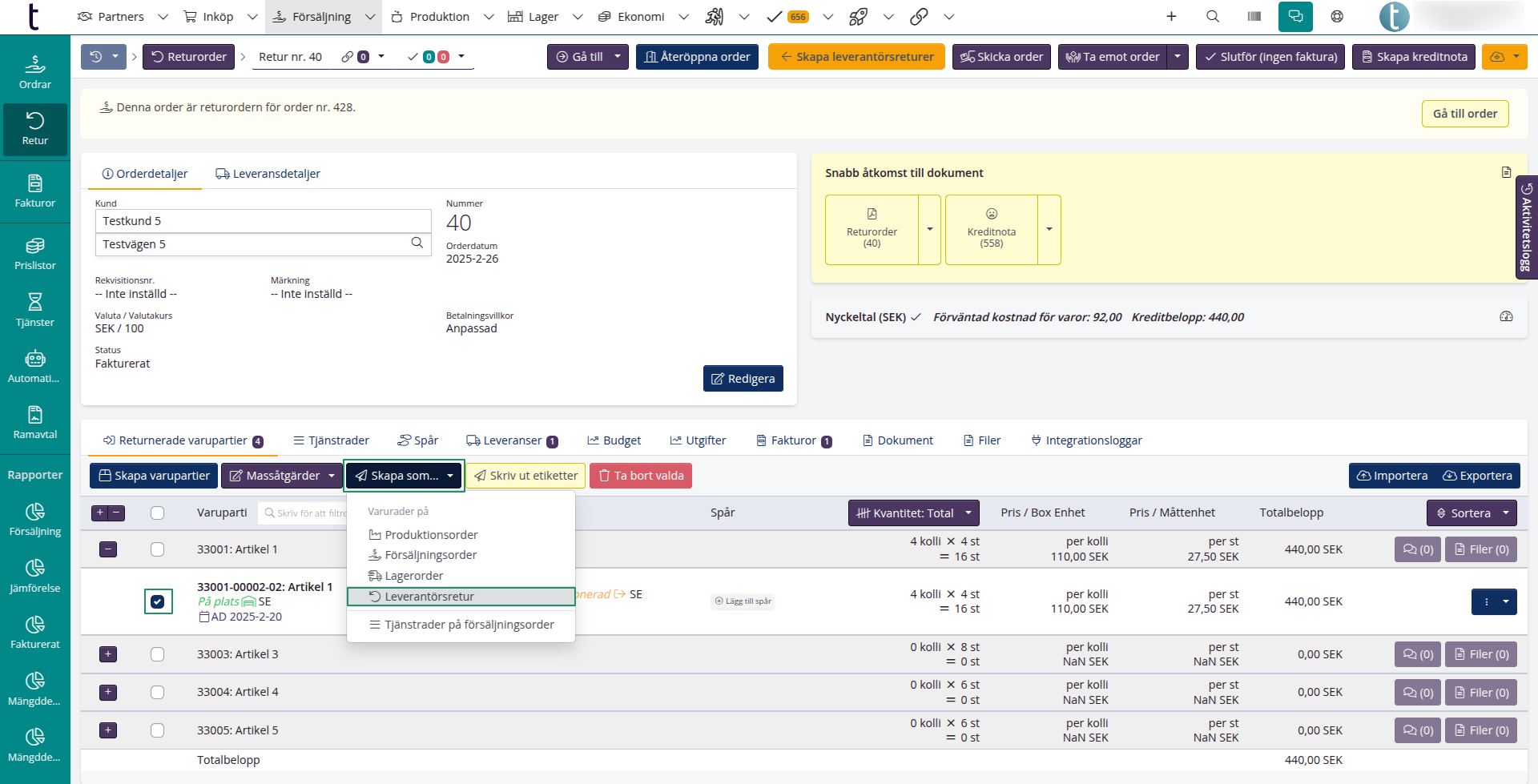Open Fakturor in the left sidebar

coord(35,191)
